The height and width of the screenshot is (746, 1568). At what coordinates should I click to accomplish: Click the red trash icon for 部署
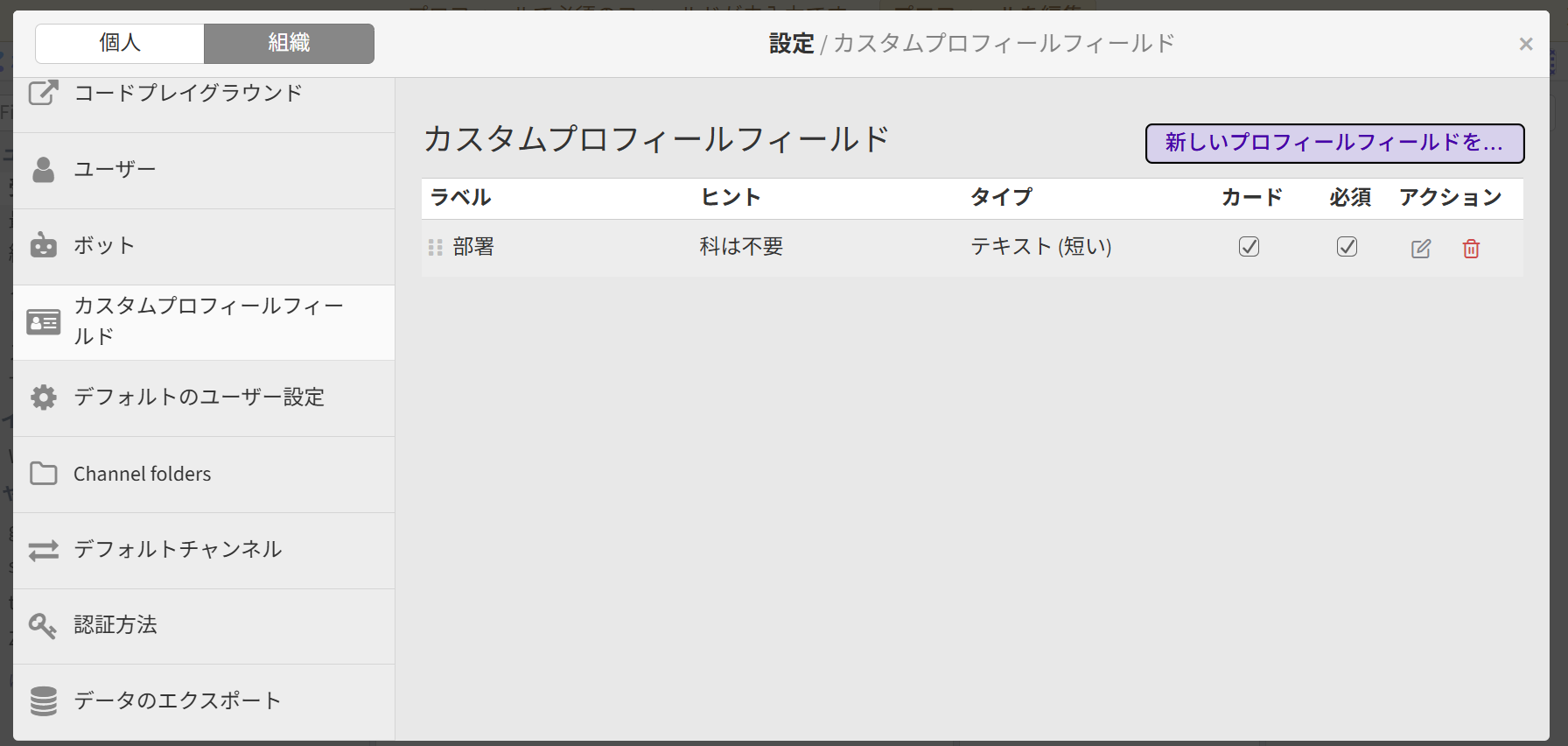[x=1471, y=249]
